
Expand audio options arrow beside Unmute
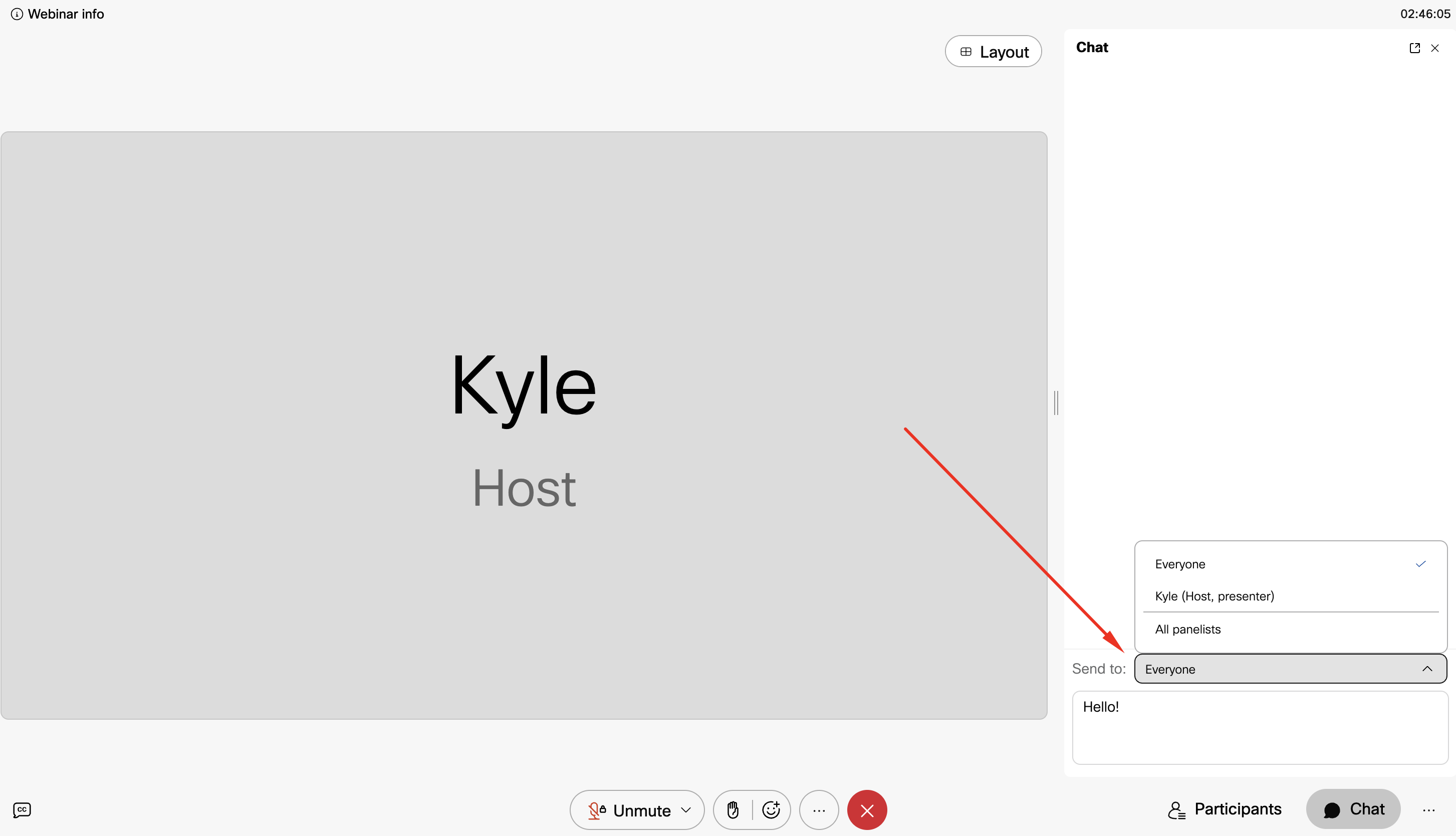[686, 810]
